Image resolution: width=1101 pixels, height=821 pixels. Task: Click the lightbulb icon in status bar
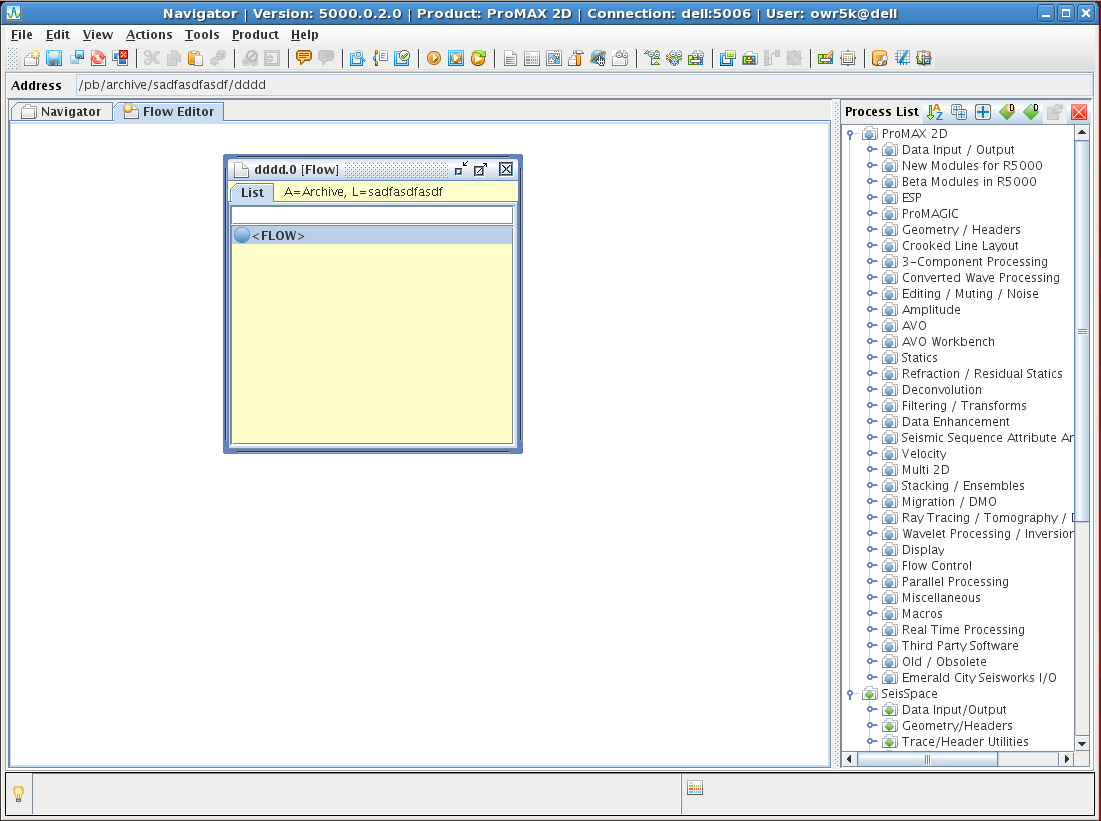pyautogui.click(x=19, y=794)
